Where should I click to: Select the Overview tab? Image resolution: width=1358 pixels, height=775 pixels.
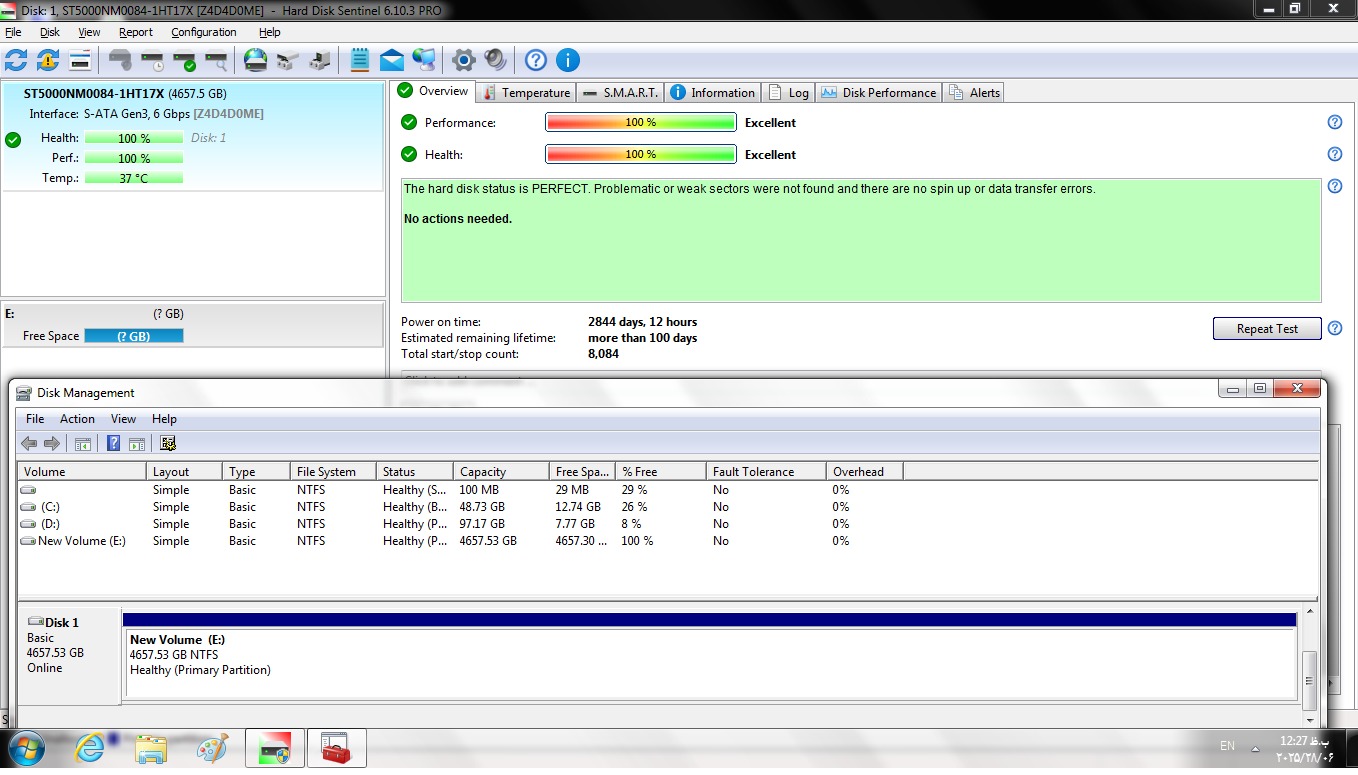click(x=433, y=91)
